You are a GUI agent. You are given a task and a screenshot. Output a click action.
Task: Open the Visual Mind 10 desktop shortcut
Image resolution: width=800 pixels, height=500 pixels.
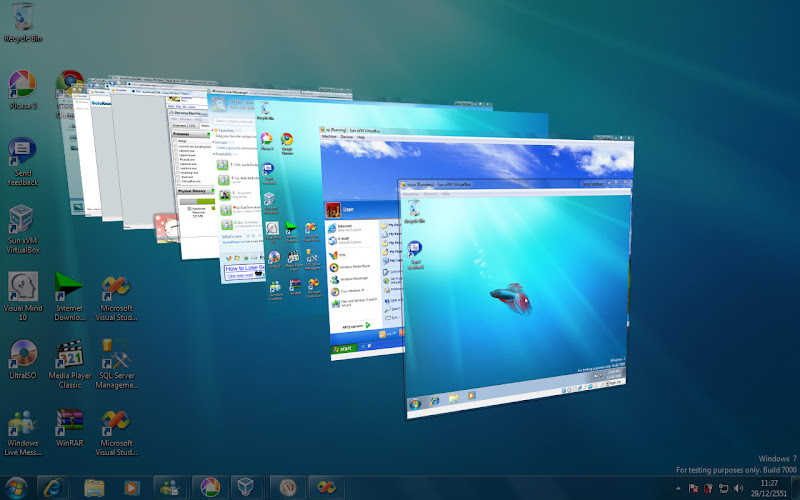tap(22, 296)
